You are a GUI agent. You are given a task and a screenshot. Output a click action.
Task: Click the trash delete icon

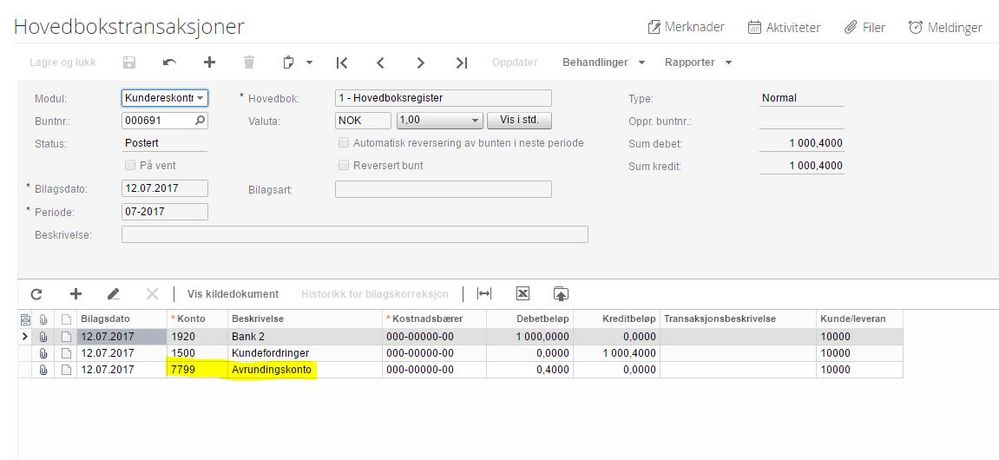pyautogui.click(x=248, y=62)
